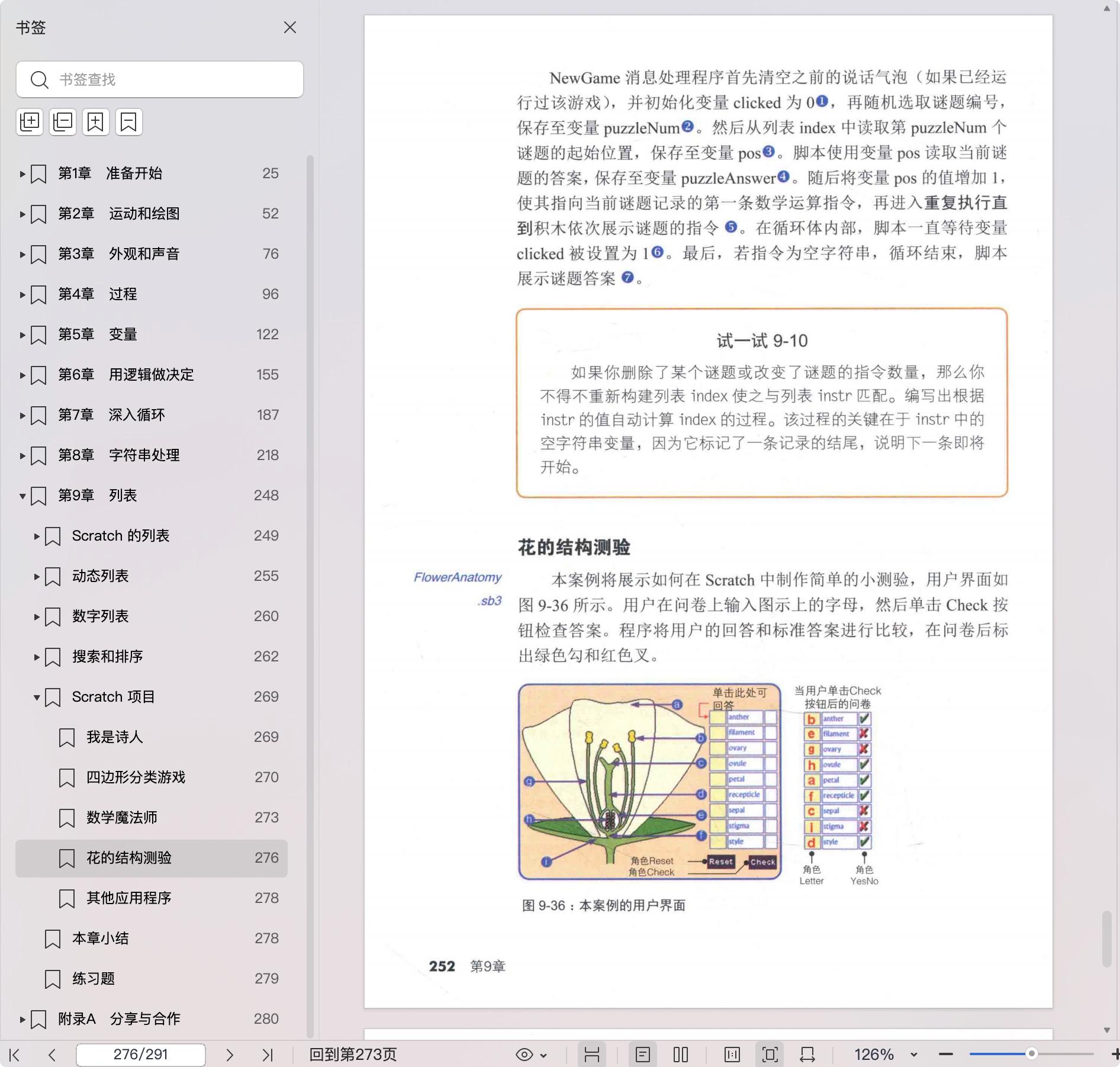Jump to the last page

pyautogui.click(x=268, y=1055)
